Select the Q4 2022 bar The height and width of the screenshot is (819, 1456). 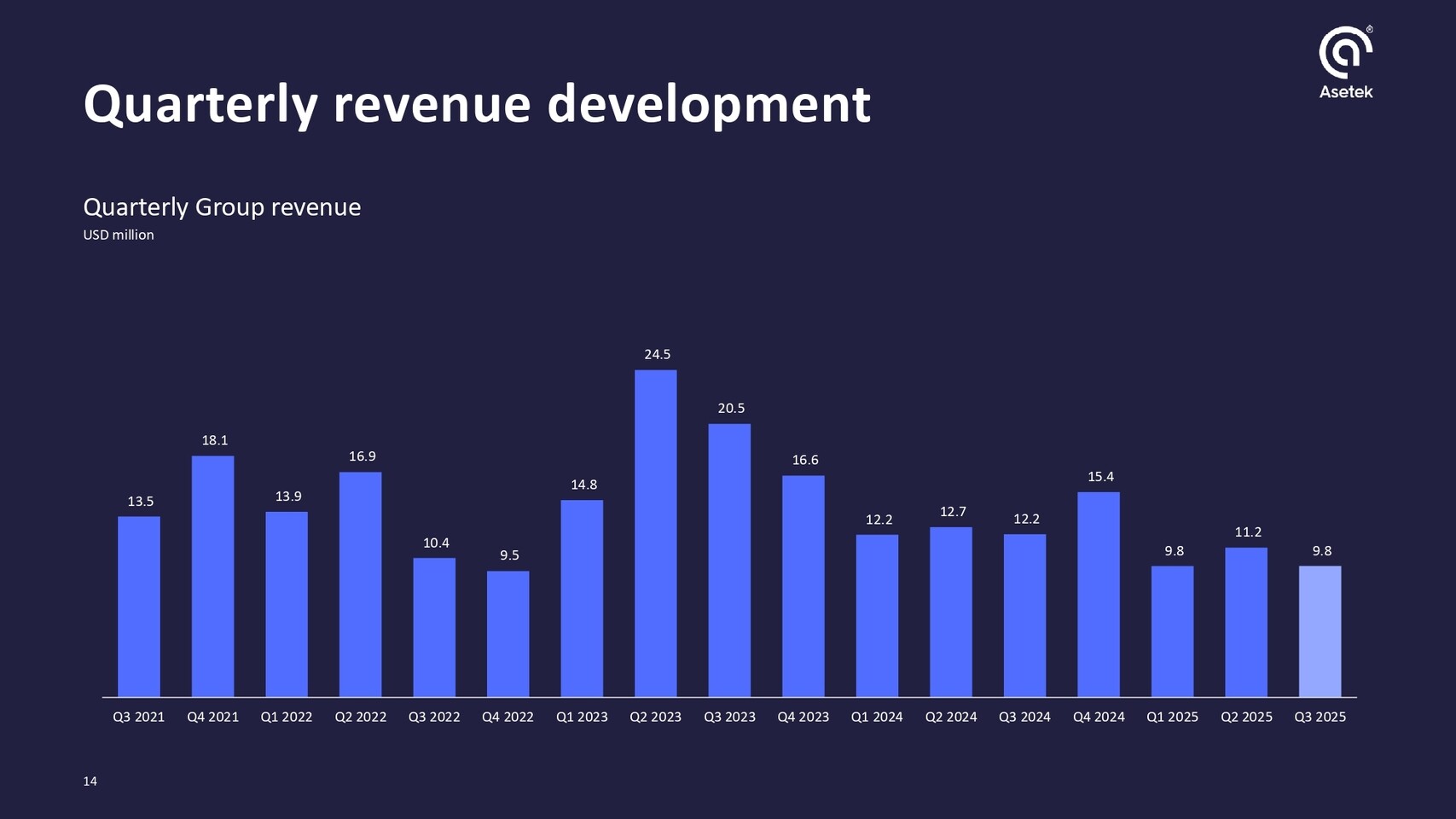click(x=508, y=634)
